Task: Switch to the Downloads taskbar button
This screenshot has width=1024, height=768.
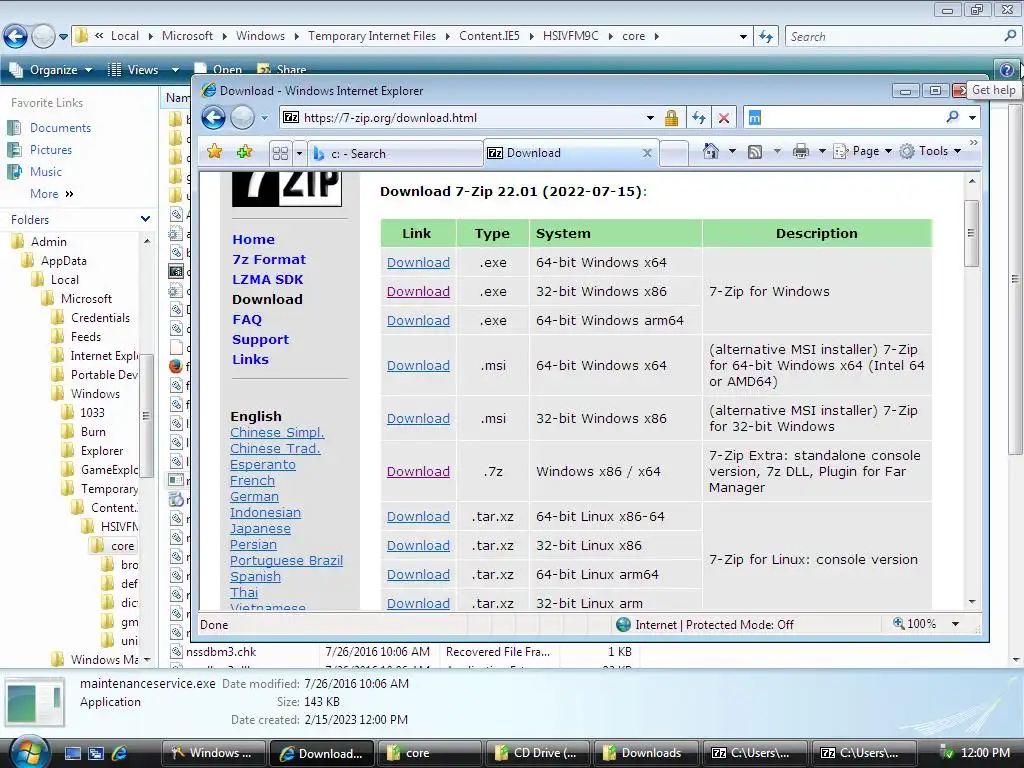Action: (644, 753)
